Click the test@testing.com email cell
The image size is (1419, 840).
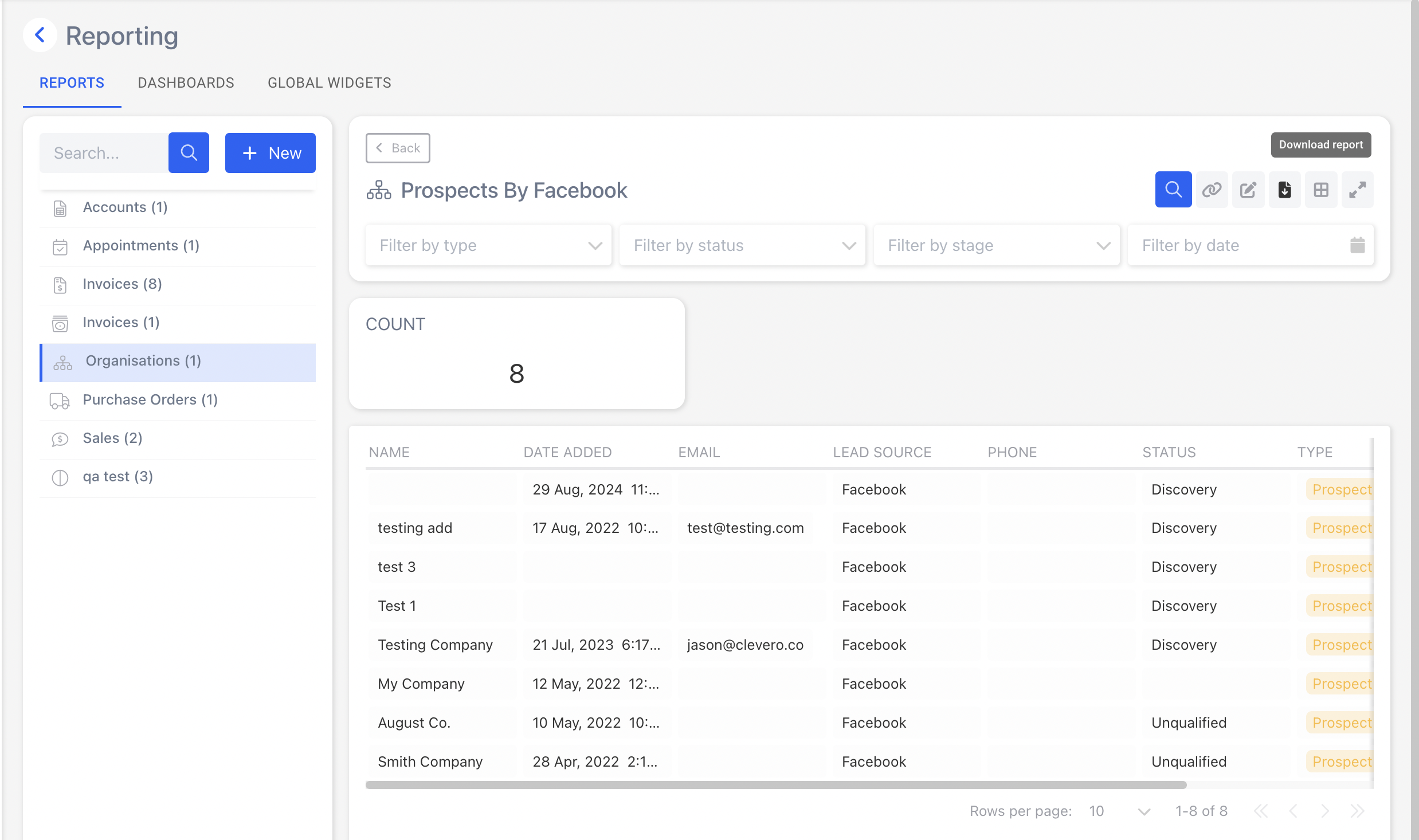(x=745, y=528)
